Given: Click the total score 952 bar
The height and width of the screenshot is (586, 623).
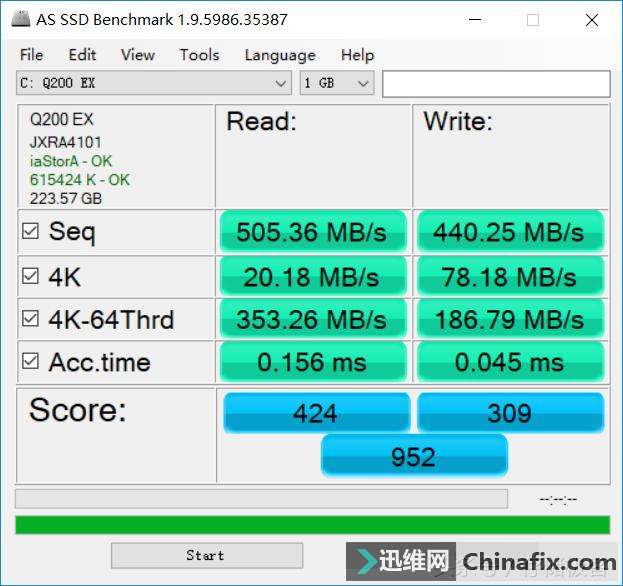Looking at the screenshot, I should 414,456.
